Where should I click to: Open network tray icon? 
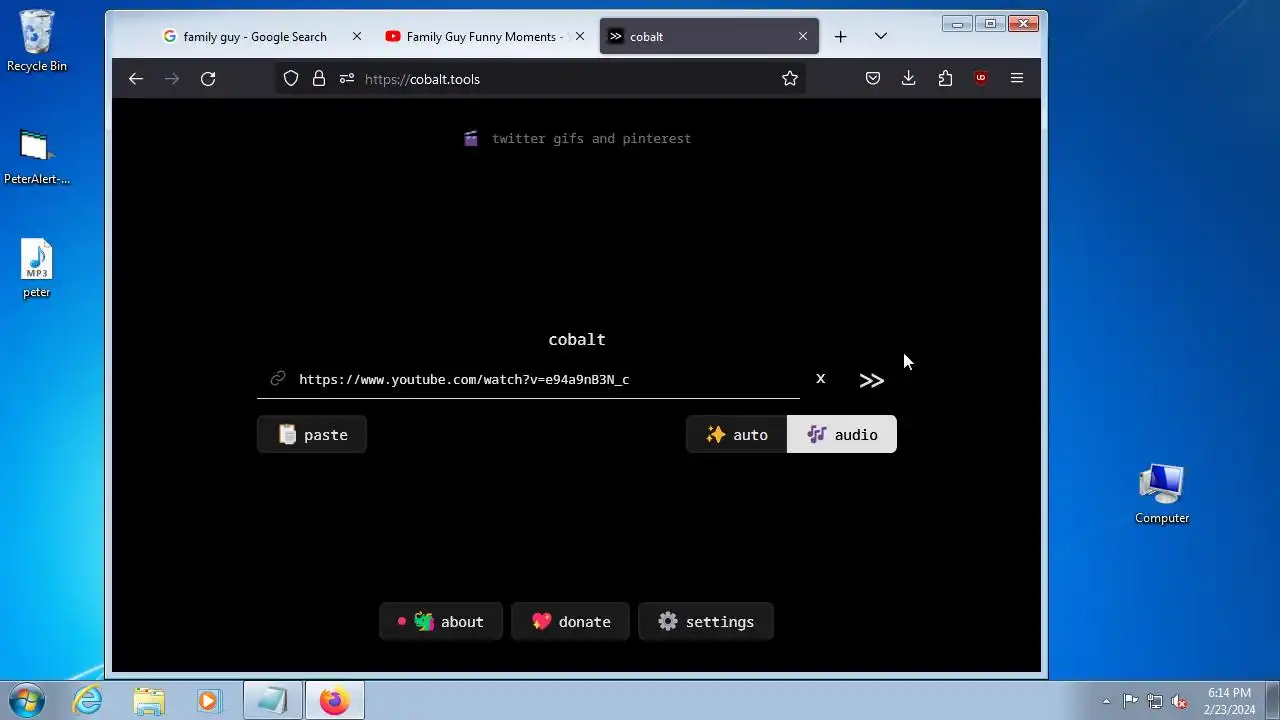click(1155, 701)
